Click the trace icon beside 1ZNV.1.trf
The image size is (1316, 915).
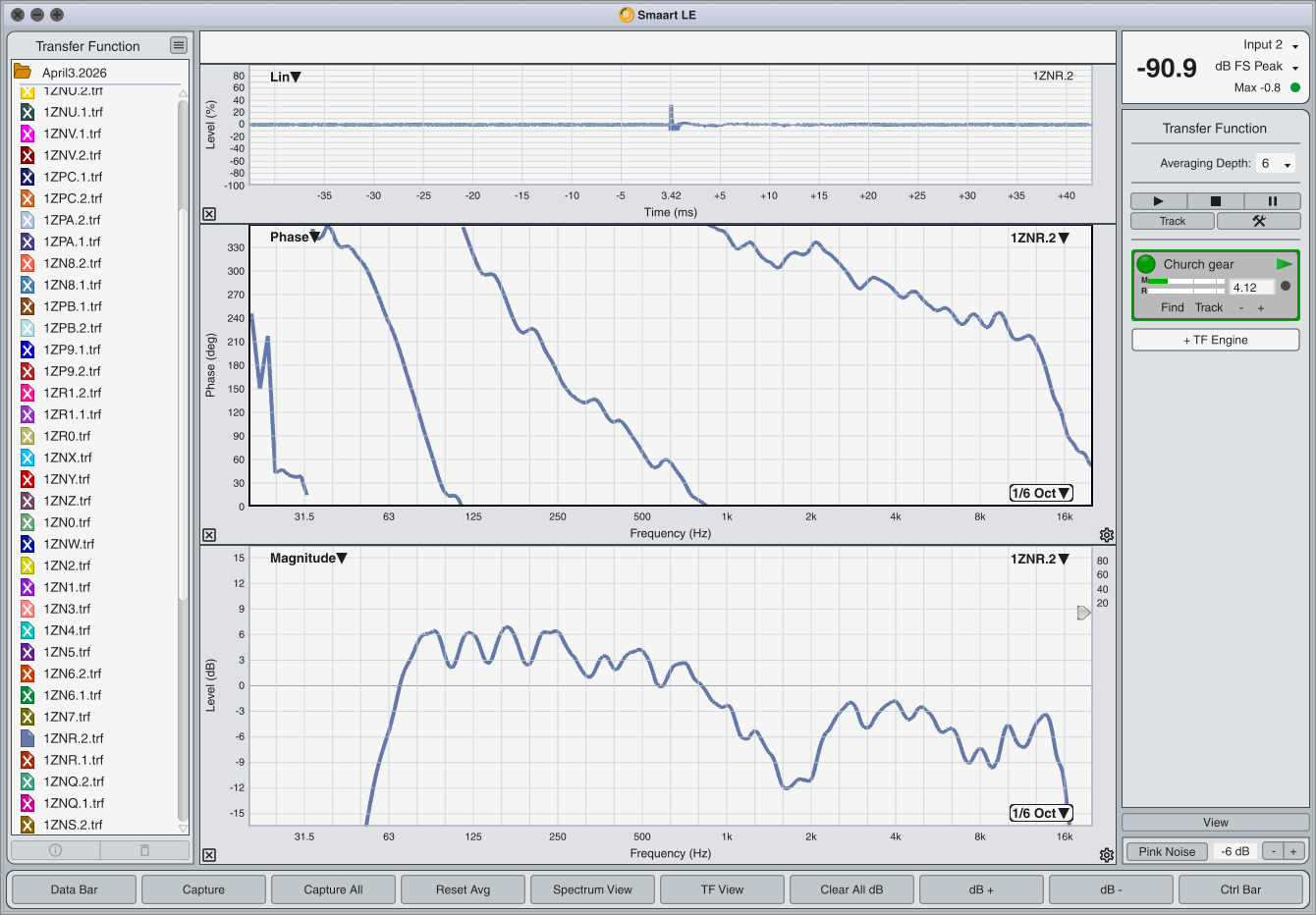coord(27,134)
